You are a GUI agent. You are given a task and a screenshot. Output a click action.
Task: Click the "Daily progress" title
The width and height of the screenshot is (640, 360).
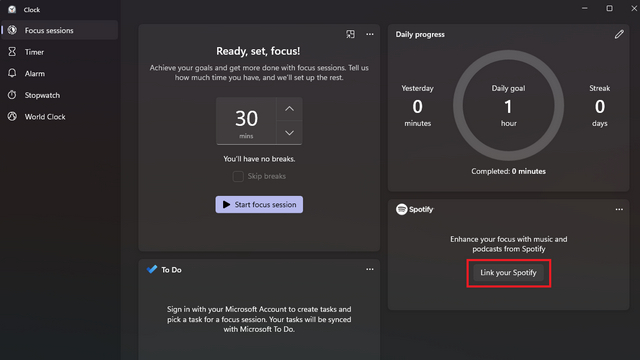tap(420, 35)
